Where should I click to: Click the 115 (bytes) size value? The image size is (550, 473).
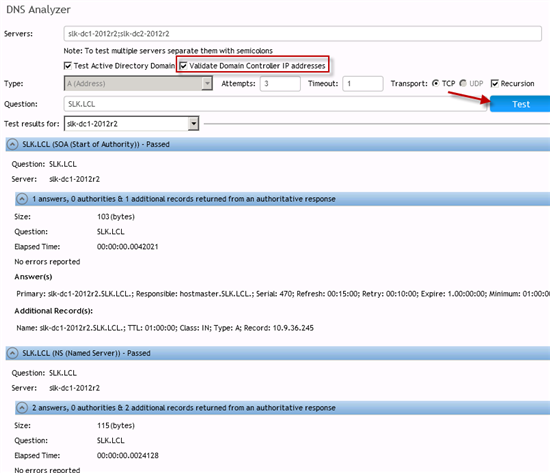[x=116, y=425]
